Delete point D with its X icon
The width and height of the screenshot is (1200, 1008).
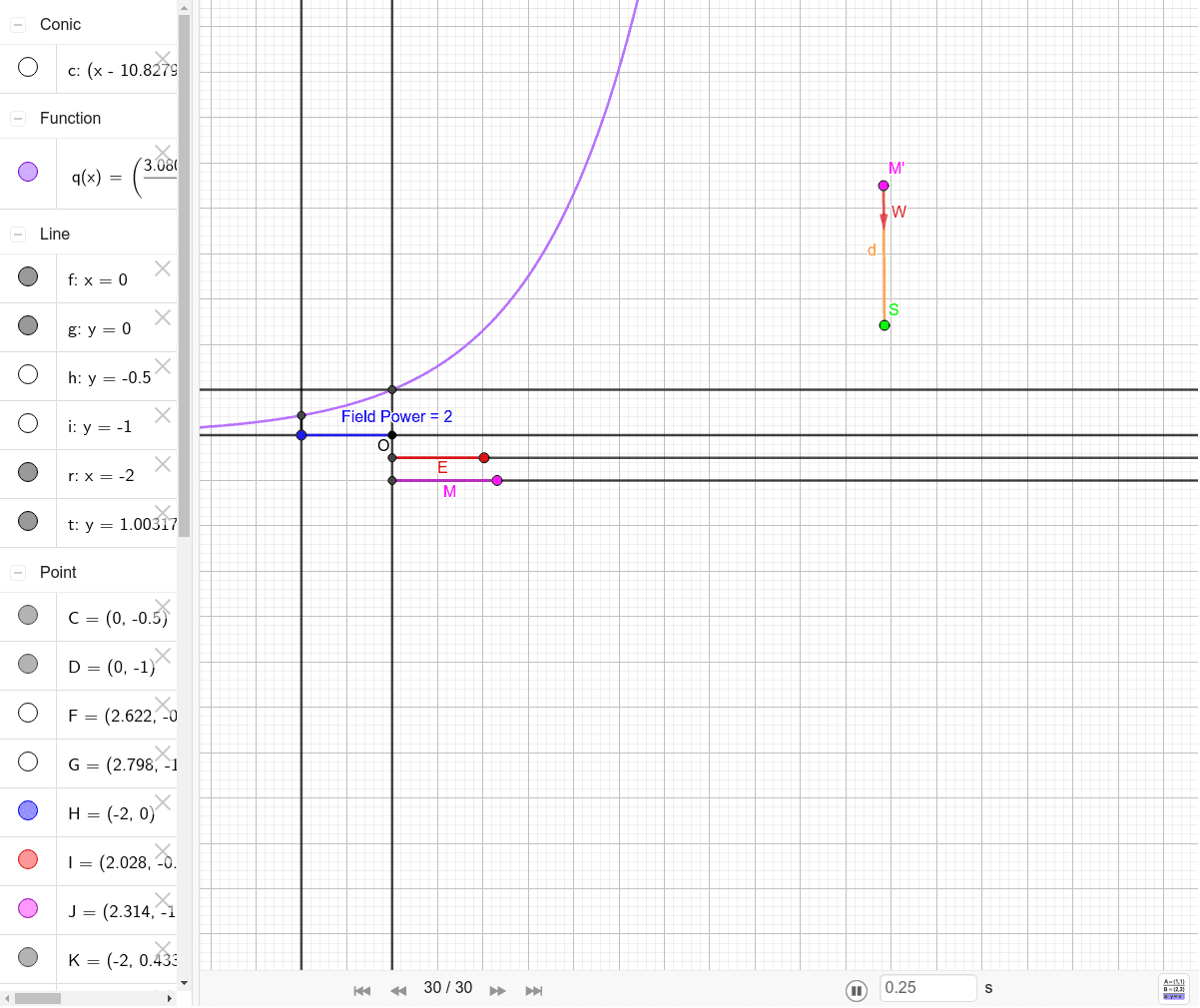coord(163,656)
